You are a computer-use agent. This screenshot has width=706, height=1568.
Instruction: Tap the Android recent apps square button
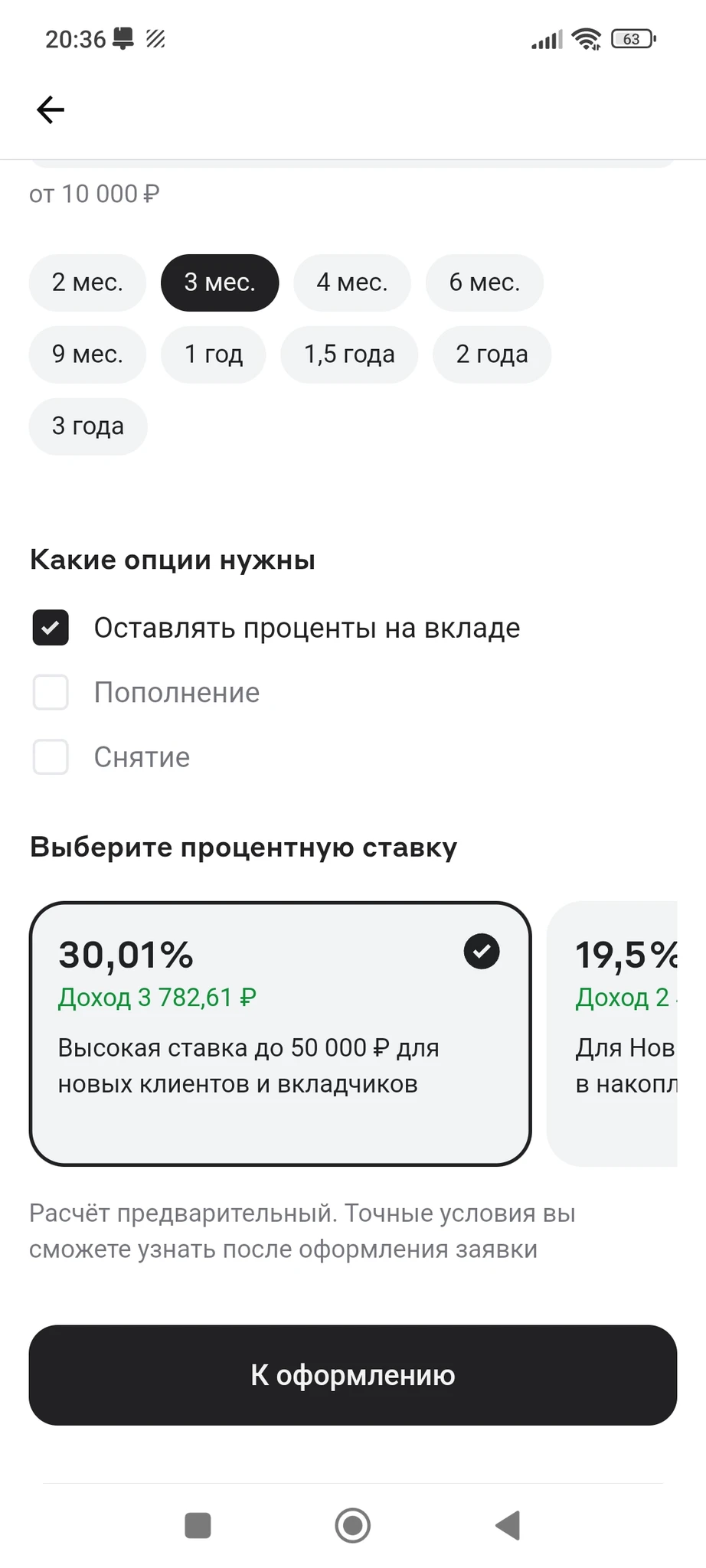(x=198, y=1525)
